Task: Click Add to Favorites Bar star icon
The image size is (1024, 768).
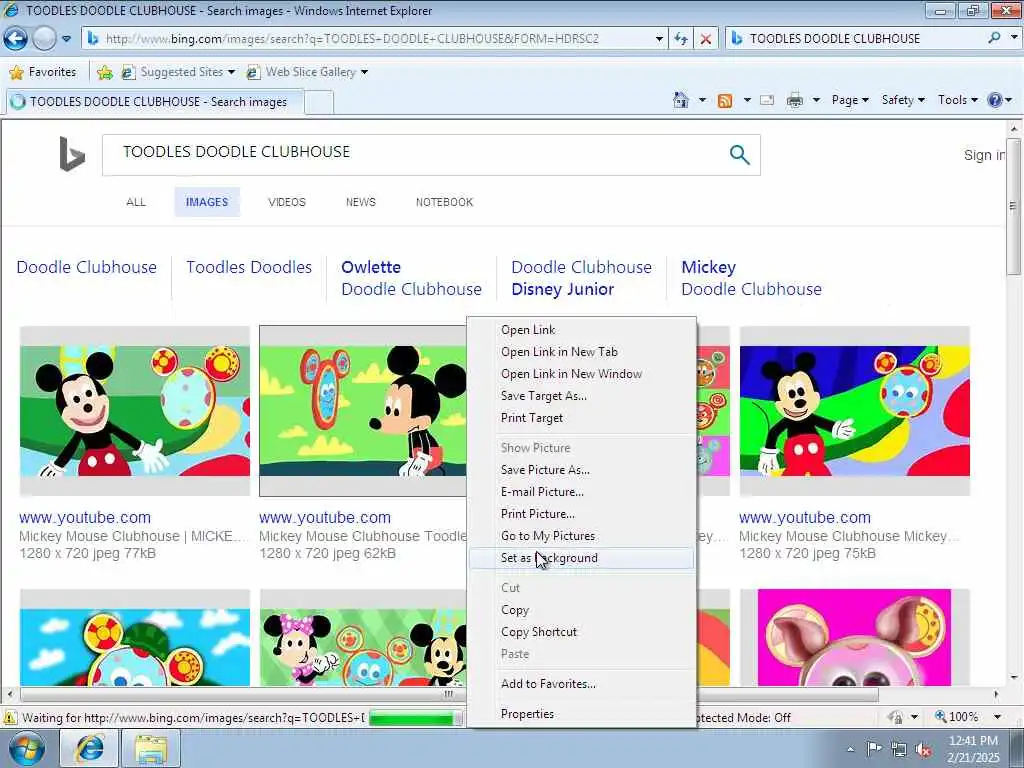Action: 104,72
